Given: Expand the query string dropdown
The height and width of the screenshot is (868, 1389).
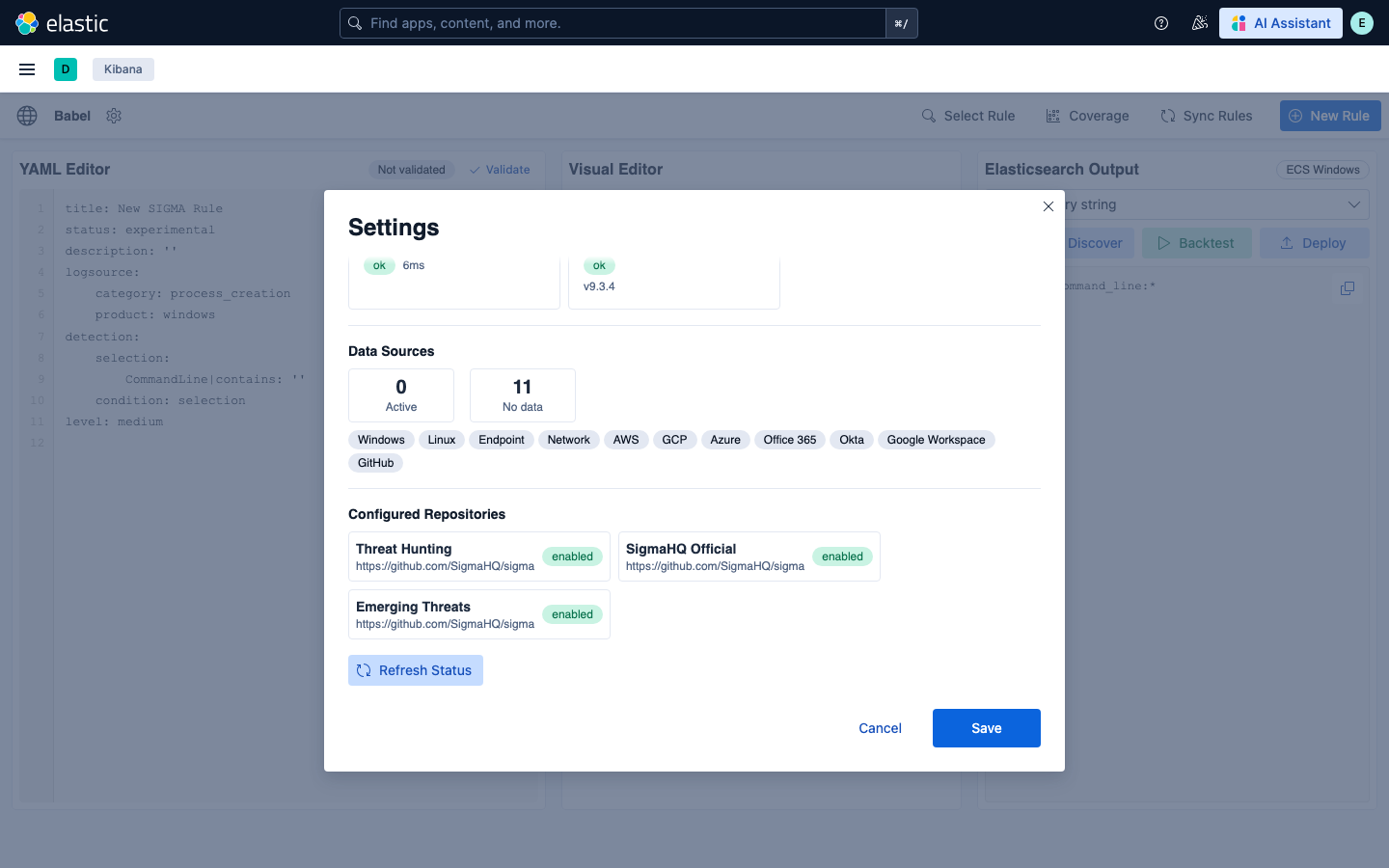Looking at the screenshot, I should (x=1354, y=204).
